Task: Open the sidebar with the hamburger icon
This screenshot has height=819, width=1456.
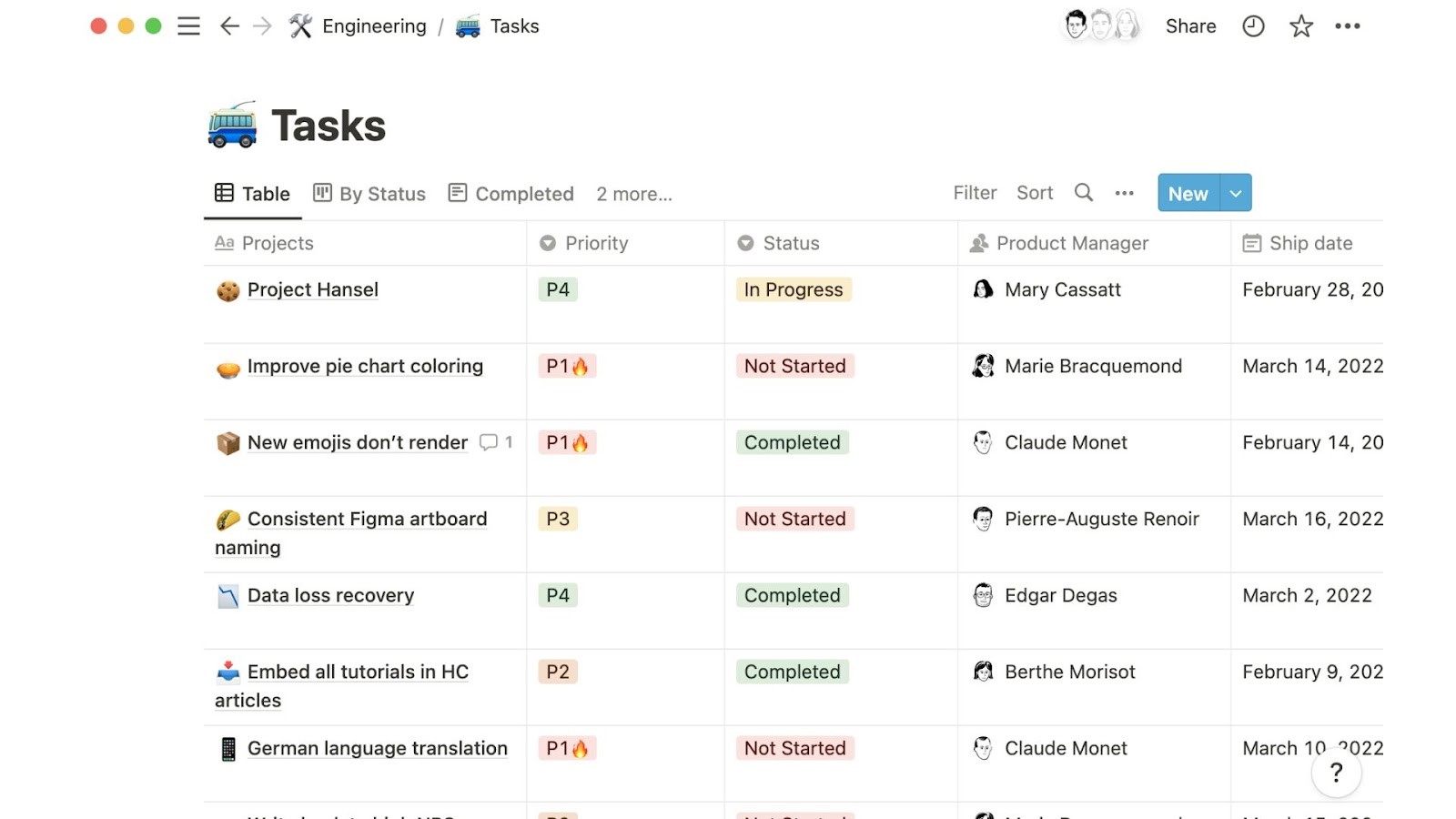Action: click(x=188, y=26)
